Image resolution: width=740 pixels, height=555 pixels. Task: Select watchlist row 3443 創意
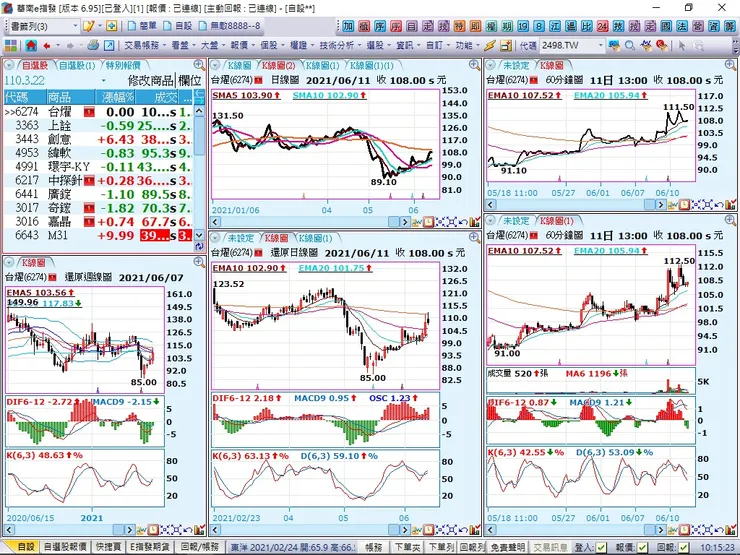pyautogui.click(x=98, y=139)
